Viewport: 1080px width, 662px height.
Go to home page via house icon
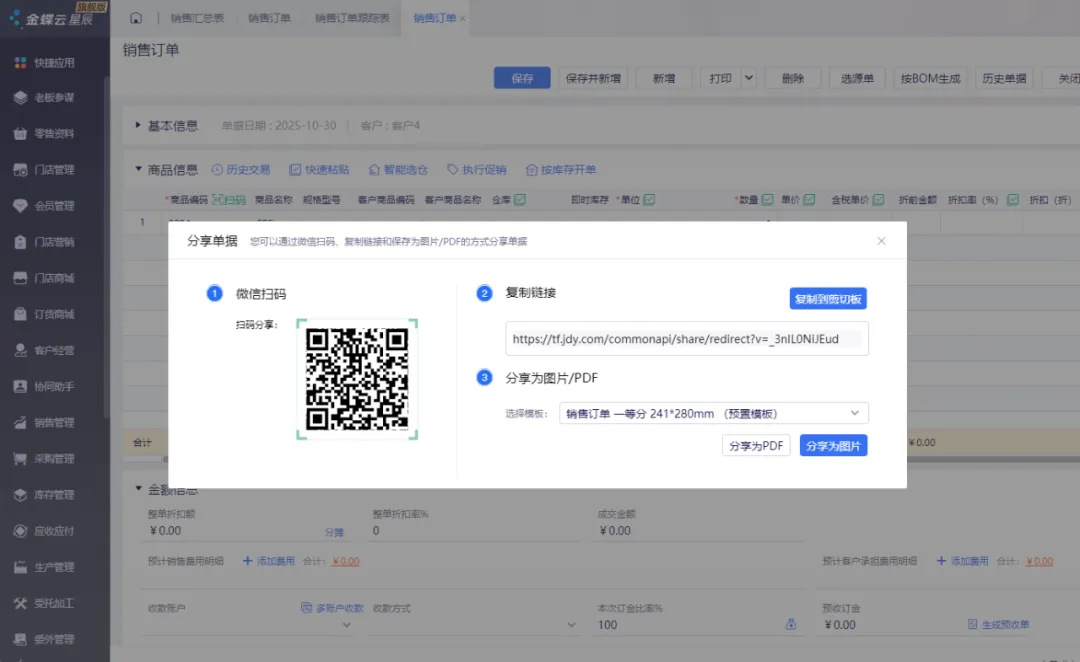pyautogui.click(x=136, y=18)
